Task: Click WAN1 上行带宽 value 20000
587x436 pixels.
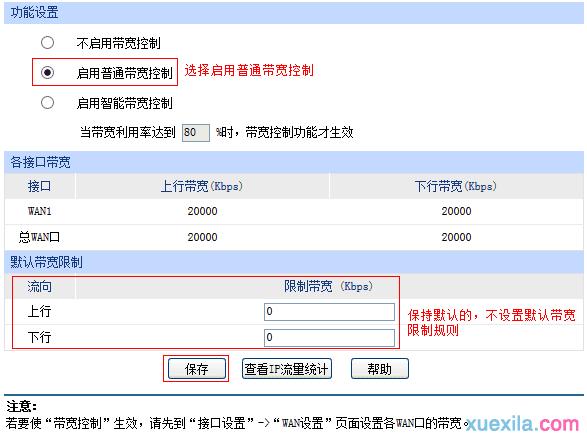Action: coord(203,211)
